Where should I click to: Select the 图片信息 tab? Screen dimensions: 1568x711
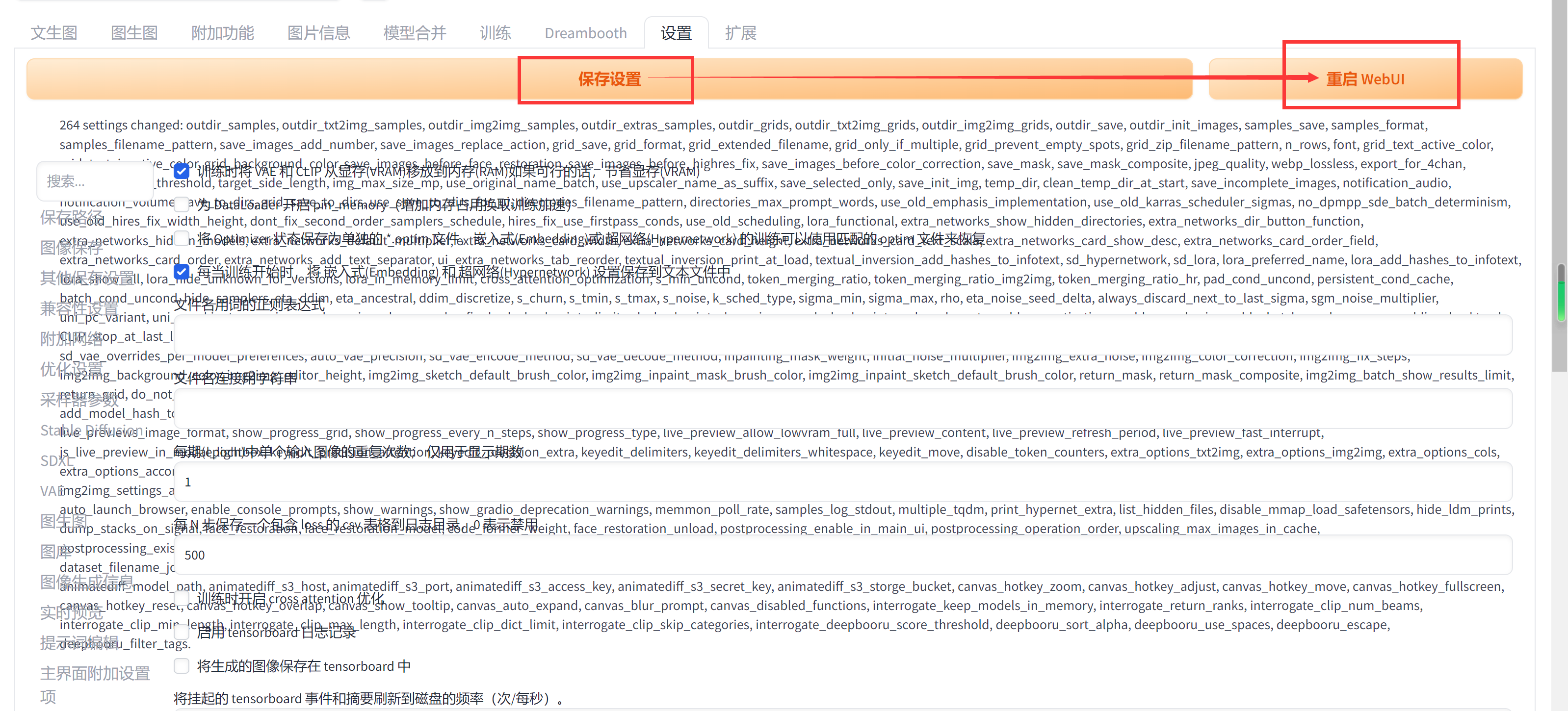(x=318, y=33)
